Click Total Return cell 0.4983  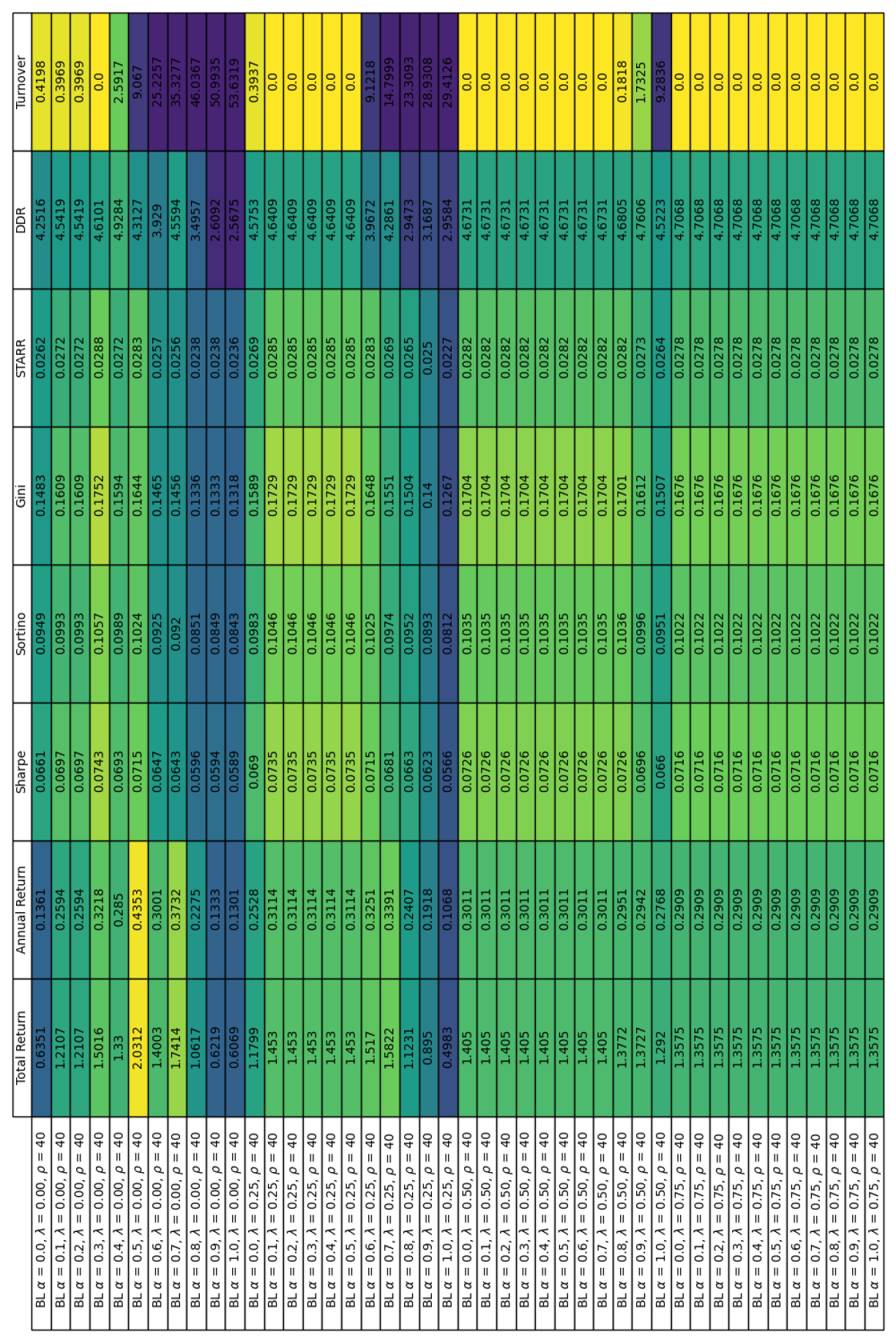449,1048
